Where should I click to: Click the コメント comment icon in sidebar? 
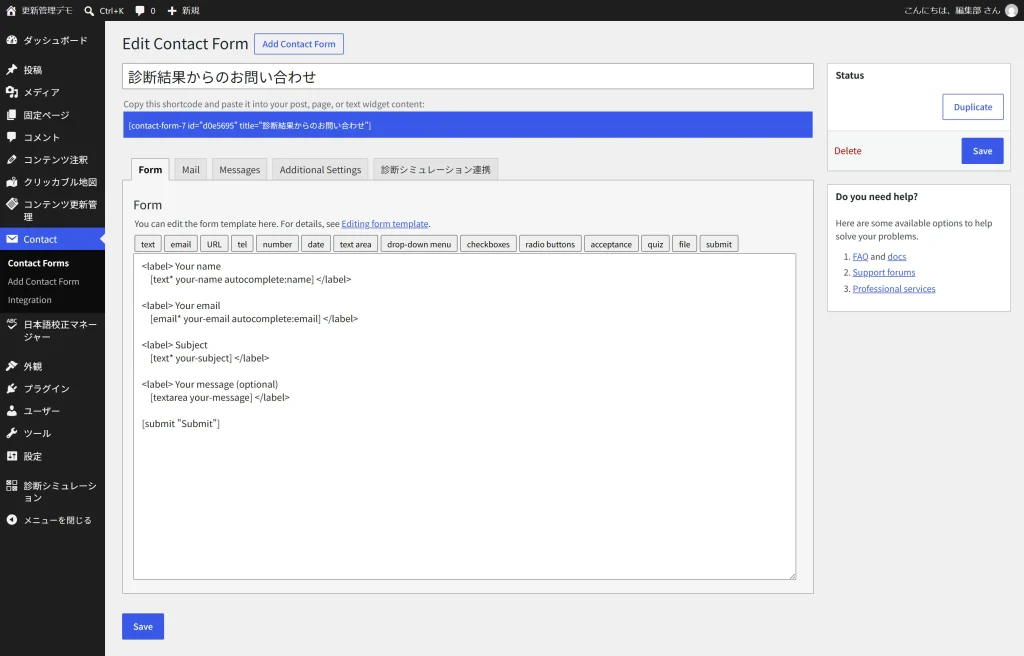tap(12, 137)
